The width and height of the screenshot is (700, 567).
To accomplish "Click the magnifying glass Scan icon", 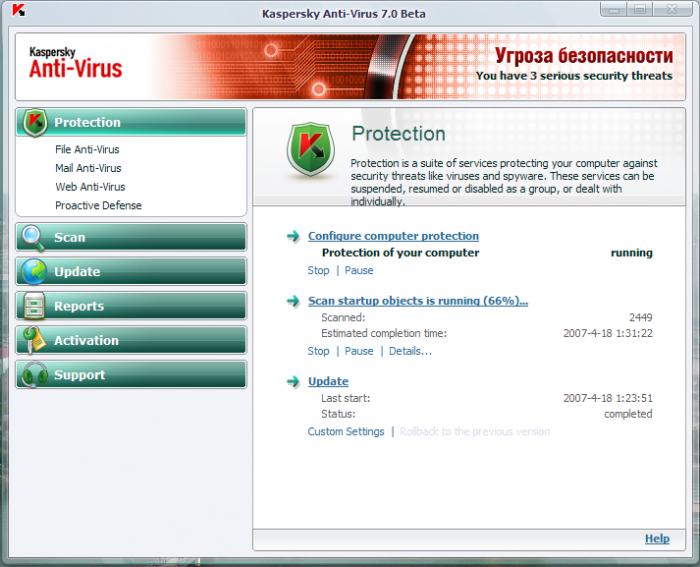I will (x=33, y=238).
